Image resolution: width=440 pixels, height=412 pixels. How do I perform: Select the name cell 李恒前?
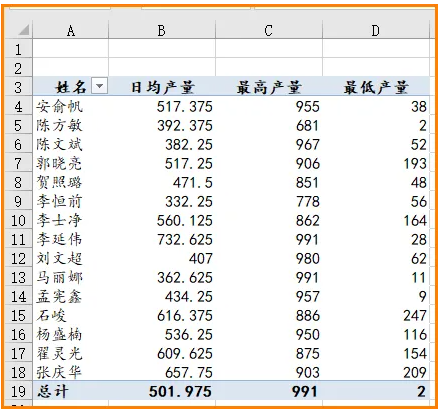coord(71,201)
